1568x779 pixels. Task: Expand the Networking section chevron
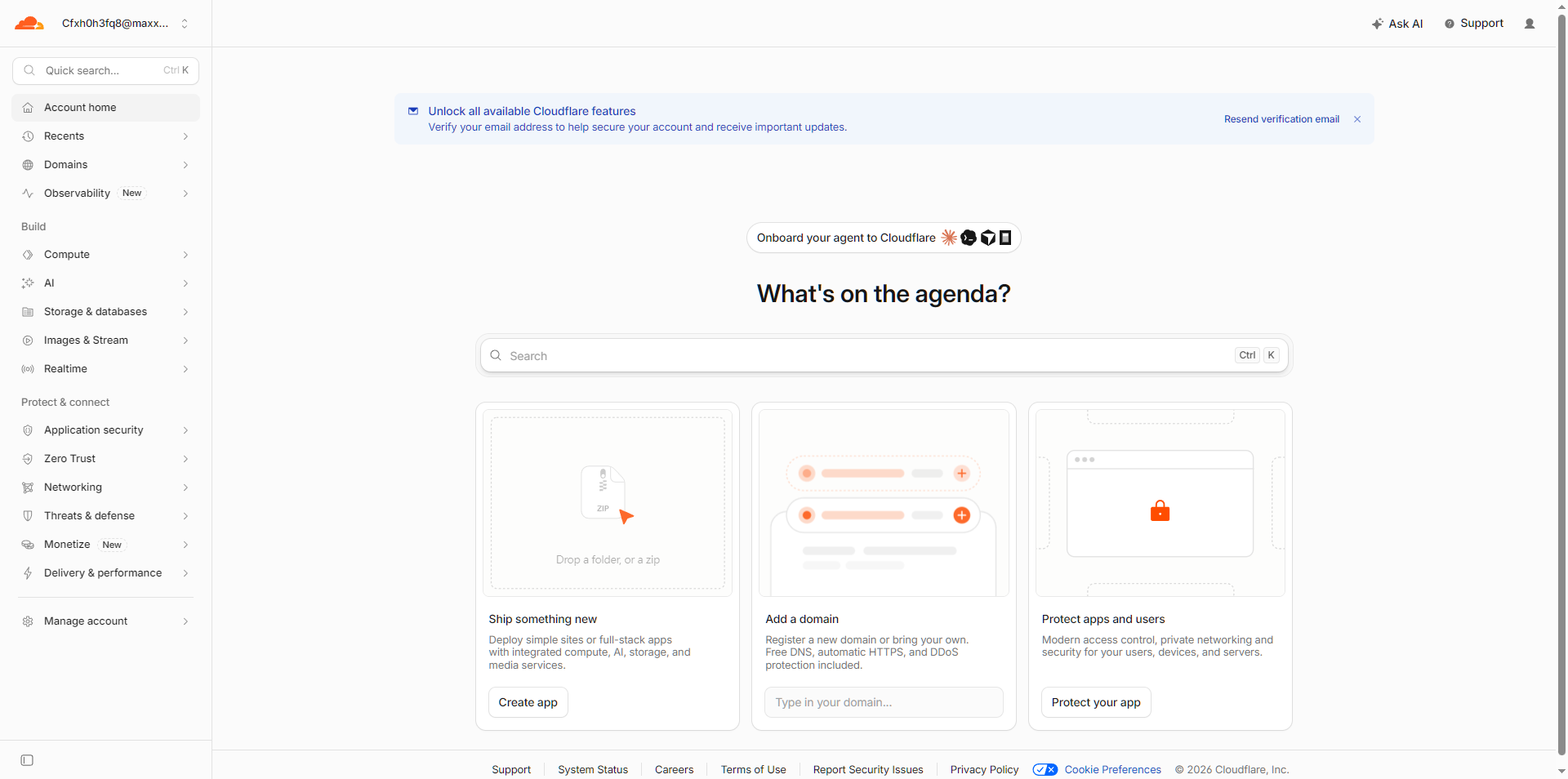185,487
